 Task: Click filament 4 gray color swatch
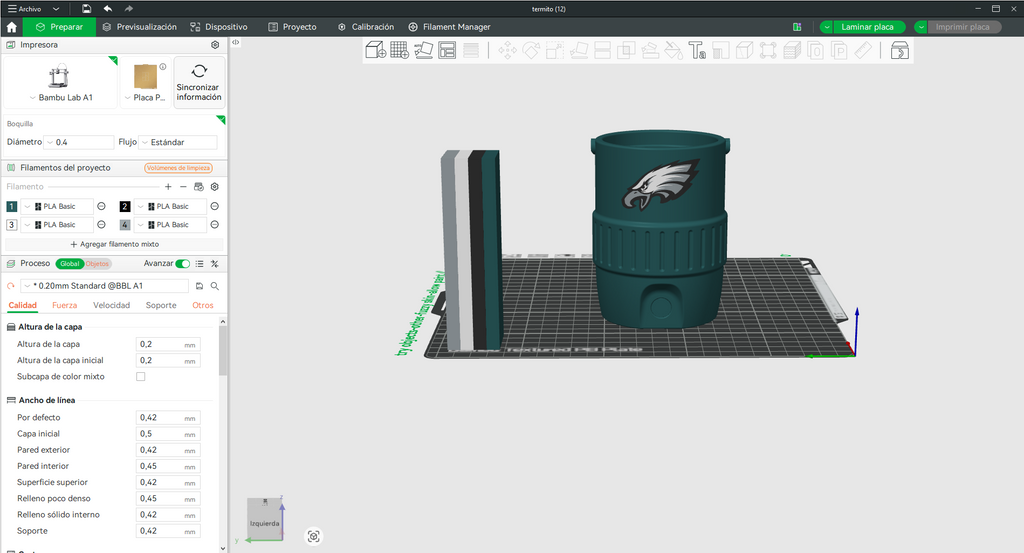coord(125,225)
